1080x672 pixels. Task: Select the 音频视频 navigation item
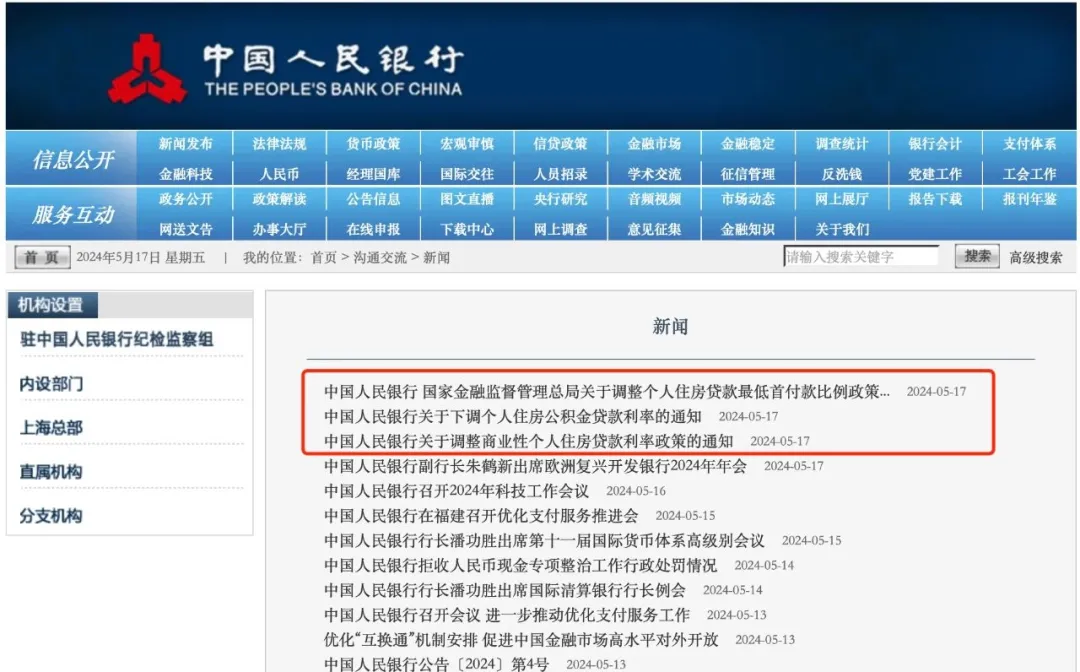(x=654, y=199)
